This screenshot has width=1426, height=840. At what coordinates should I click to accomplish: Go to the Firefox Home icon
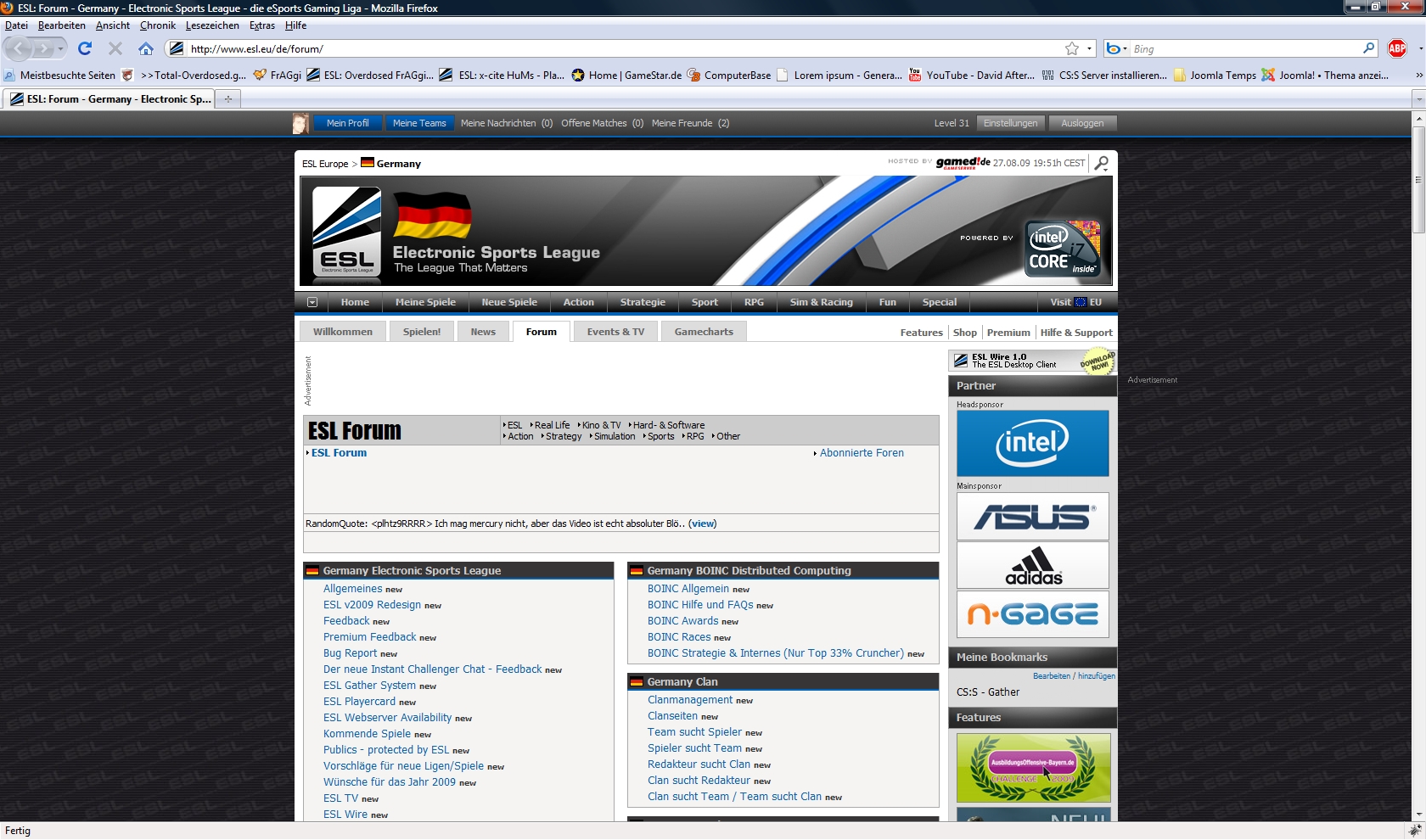[x=146, y=48]
